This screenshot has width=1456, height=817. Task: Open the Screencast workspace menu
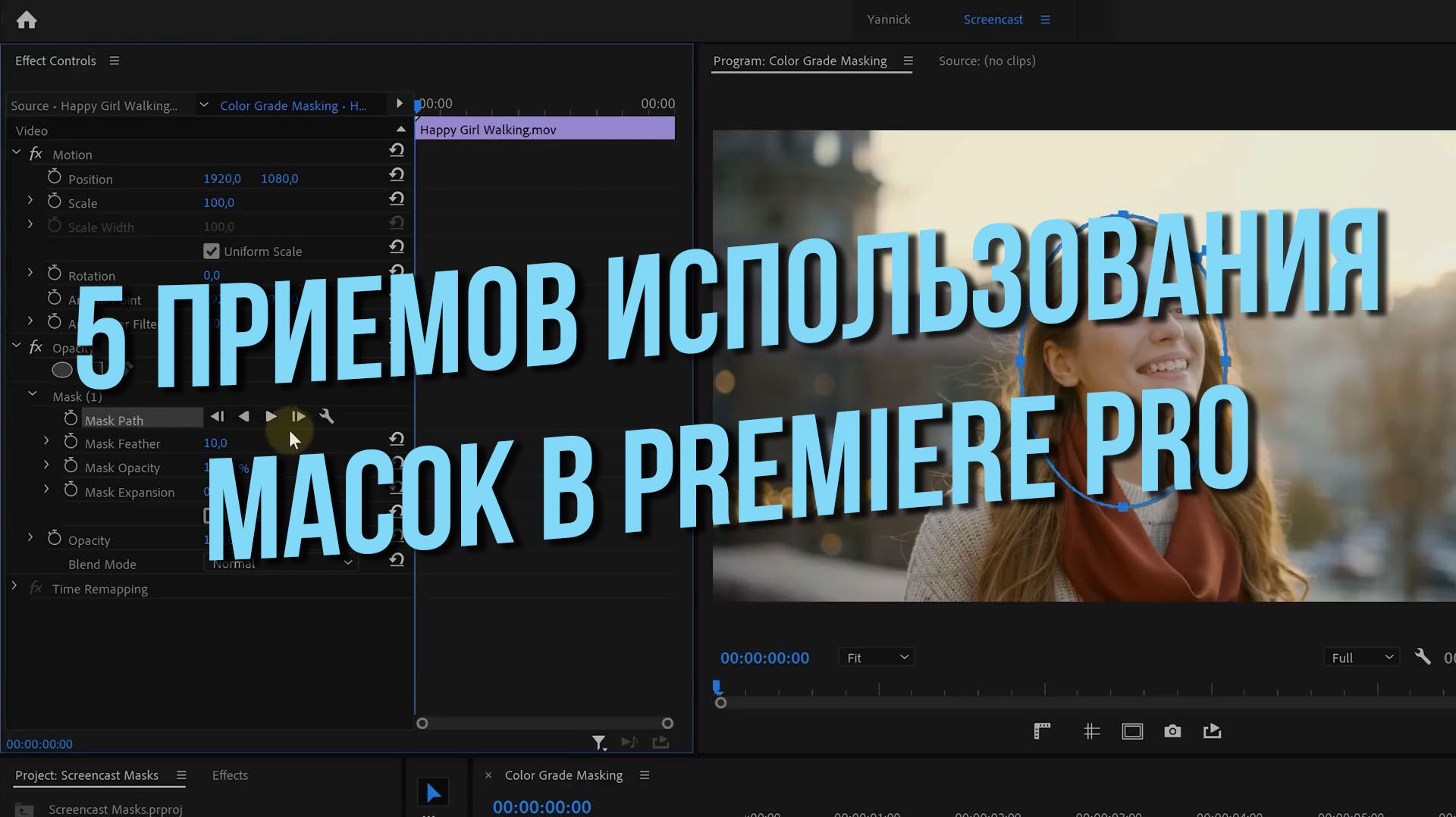coord(1045,20)
